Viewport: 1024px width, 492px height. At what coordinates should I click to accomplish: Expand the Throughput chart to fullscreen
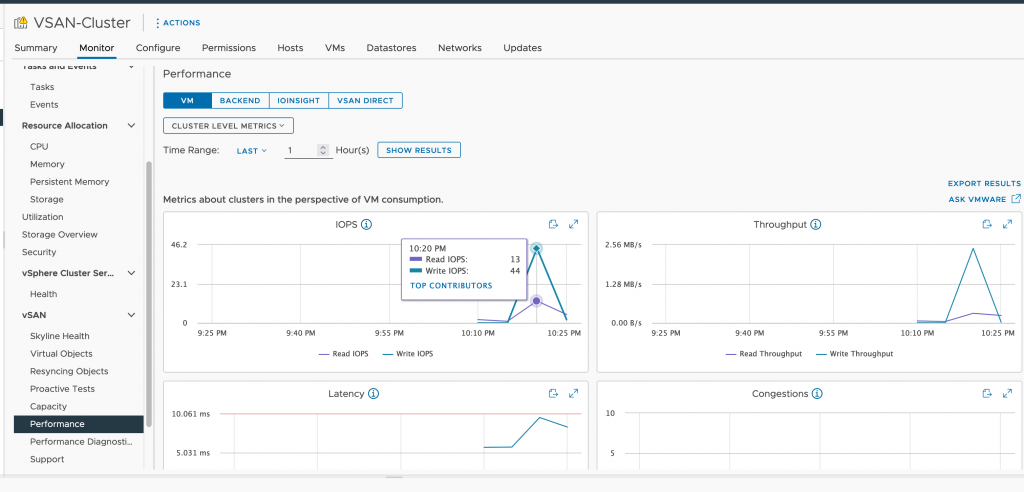[x=1007, y=224]
